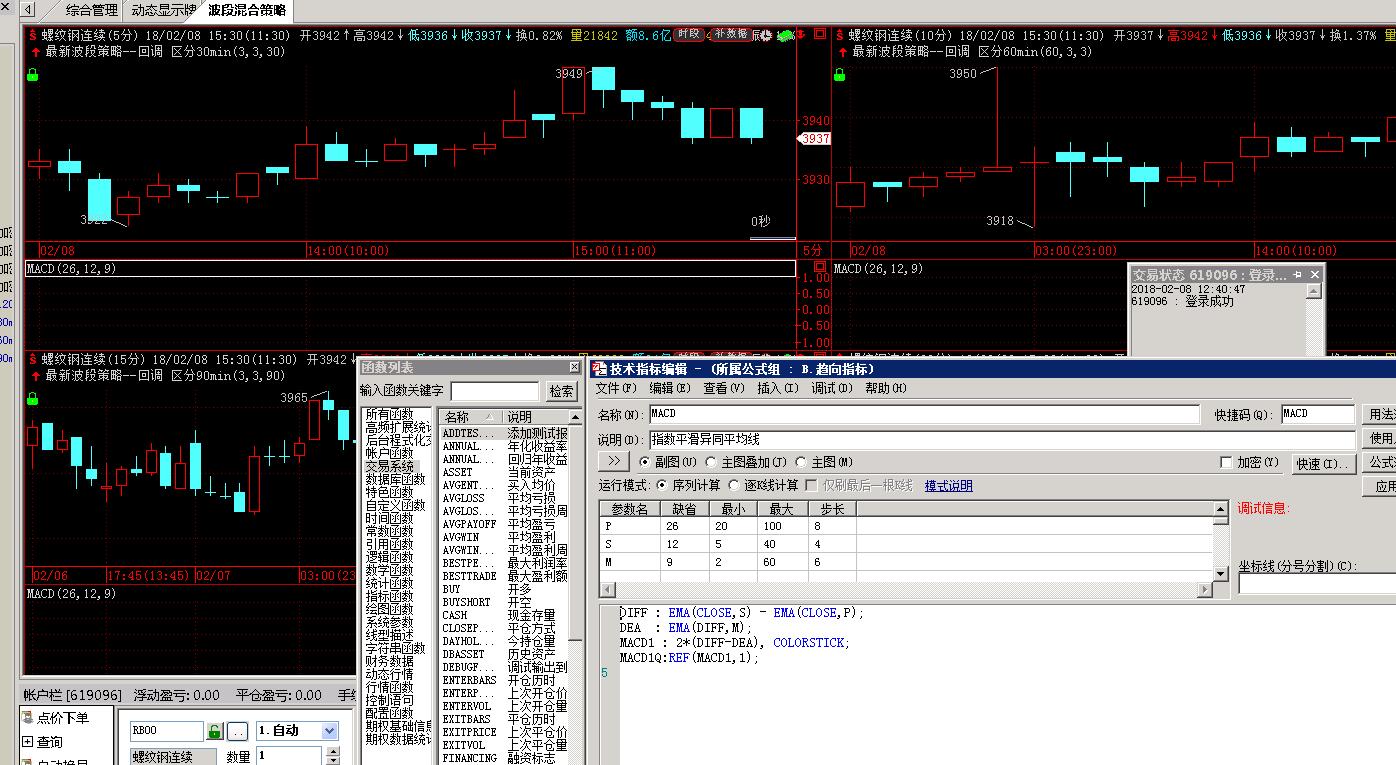Click the green unlock icon beside RB00 field
The height and width of the screenshot is (765, 1396).
click(214, 731)
